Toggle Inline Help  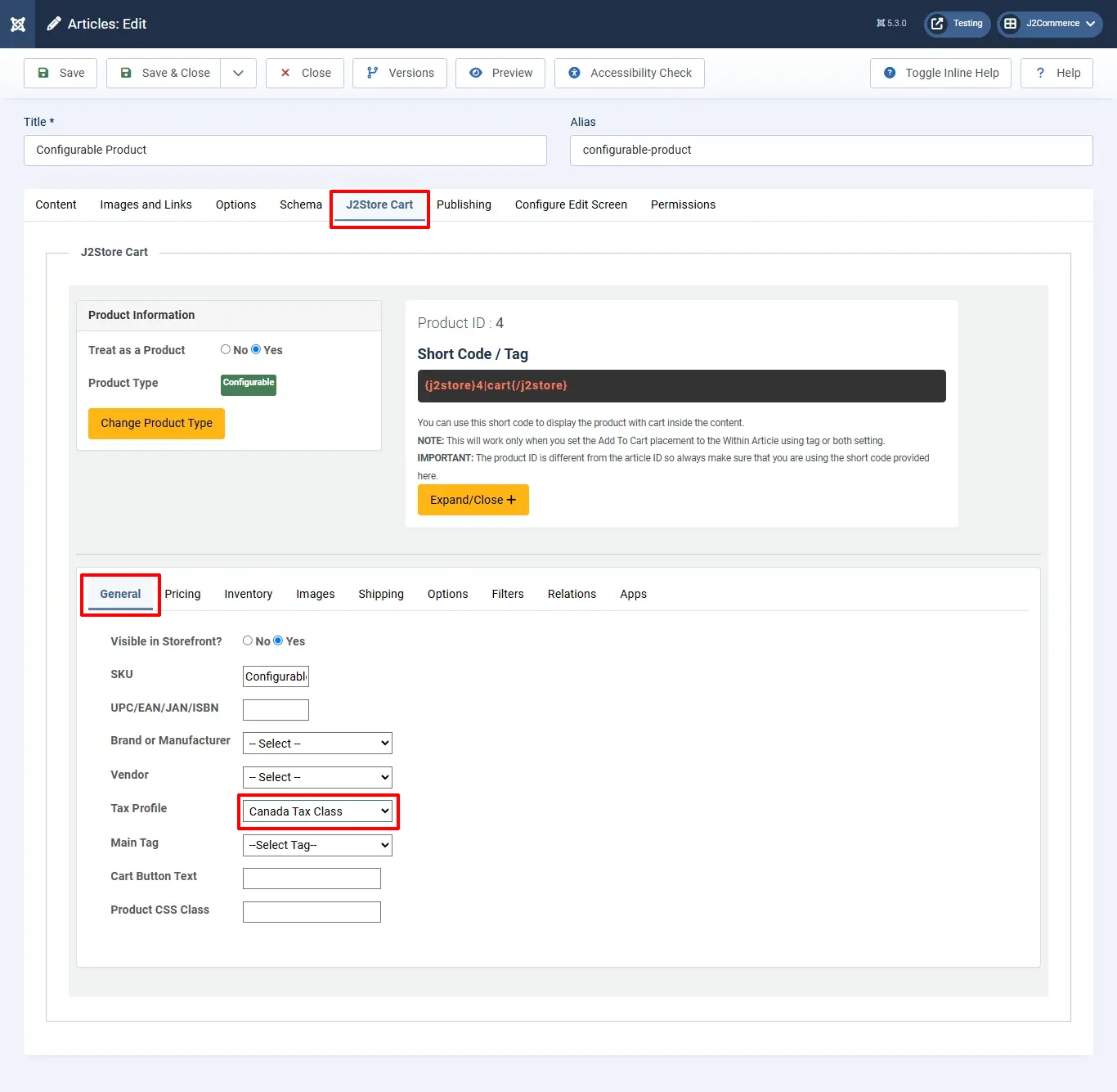point(940,73)
